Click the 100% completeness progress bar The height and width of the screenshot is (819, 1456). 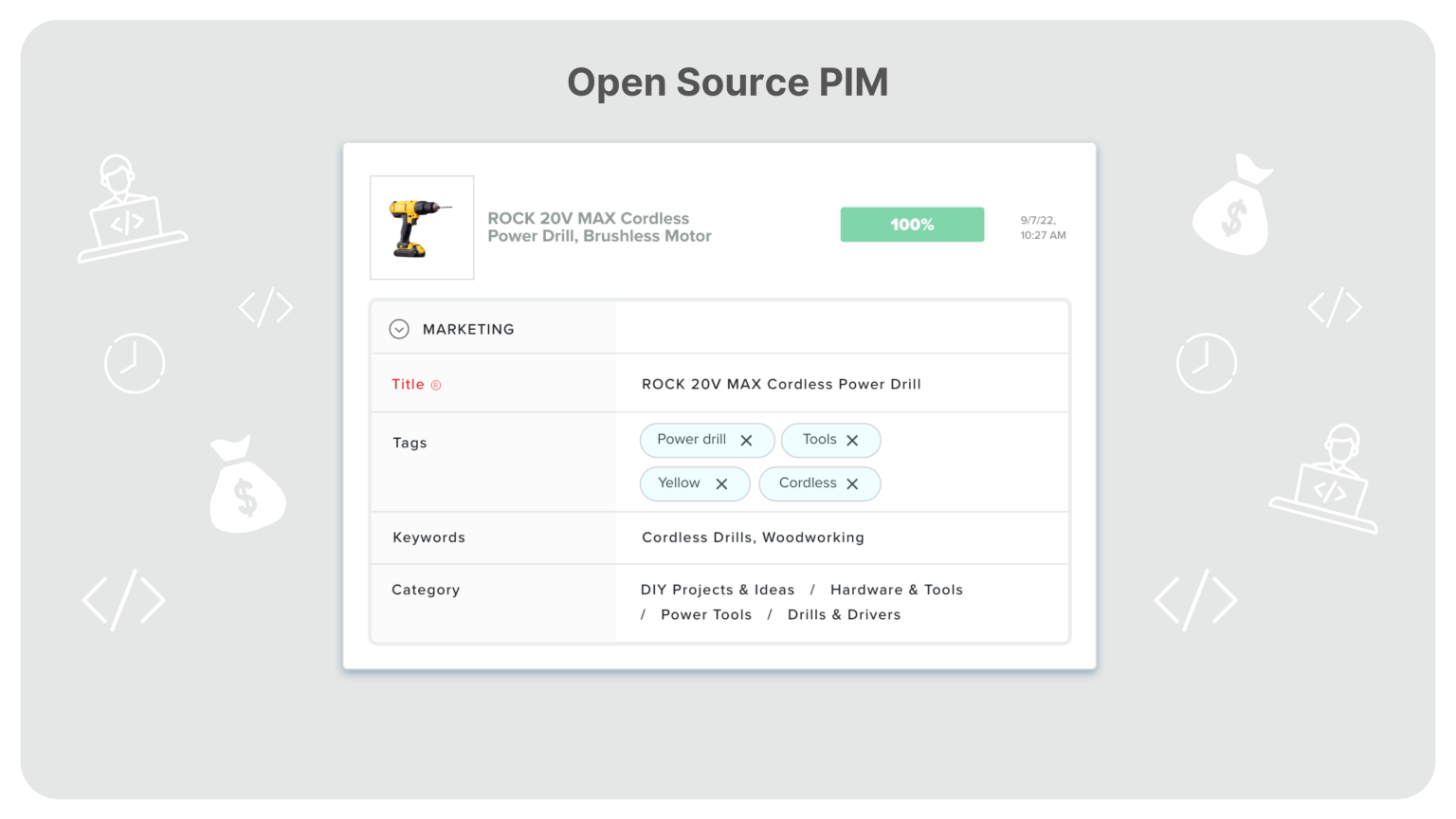click(x=911, y=225)
